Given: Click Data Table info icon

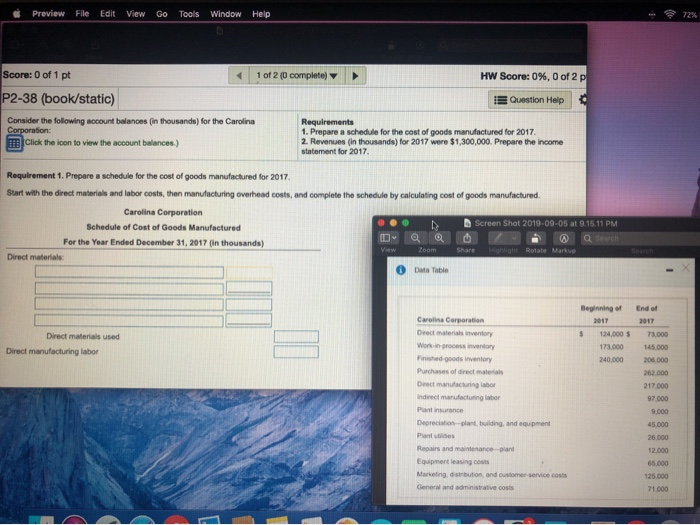Looking at the screenshot, I should click(x=401, y=270).
